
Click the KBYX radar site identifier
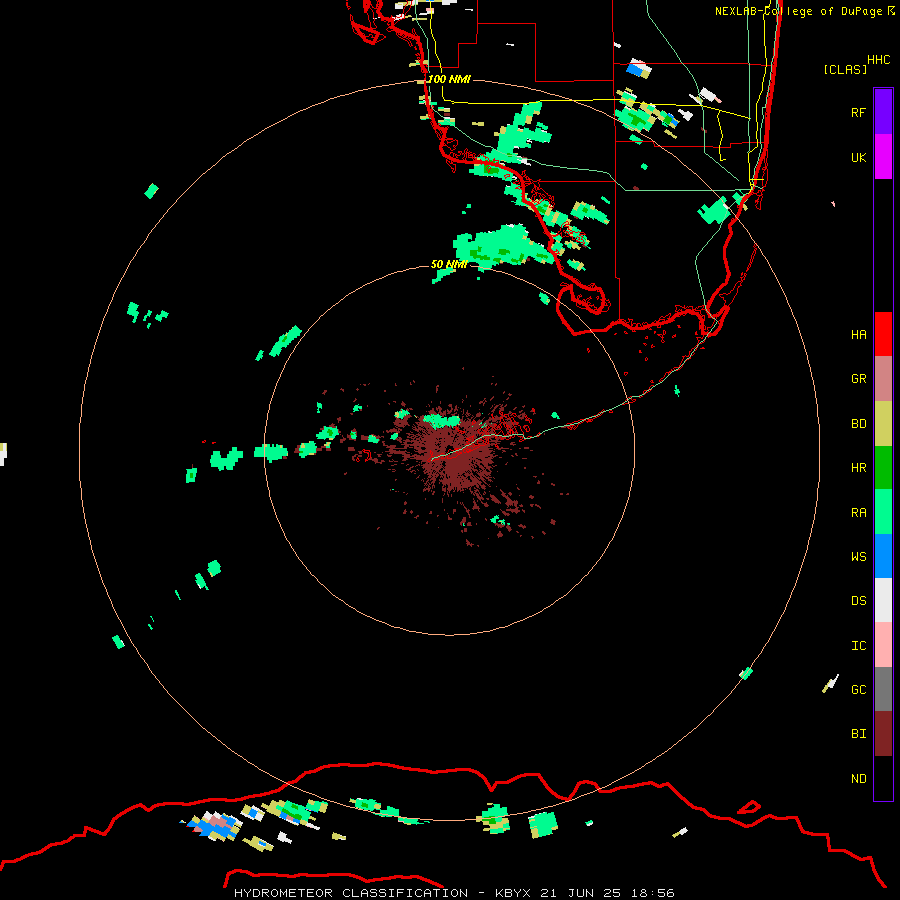[x=513, y=893]
